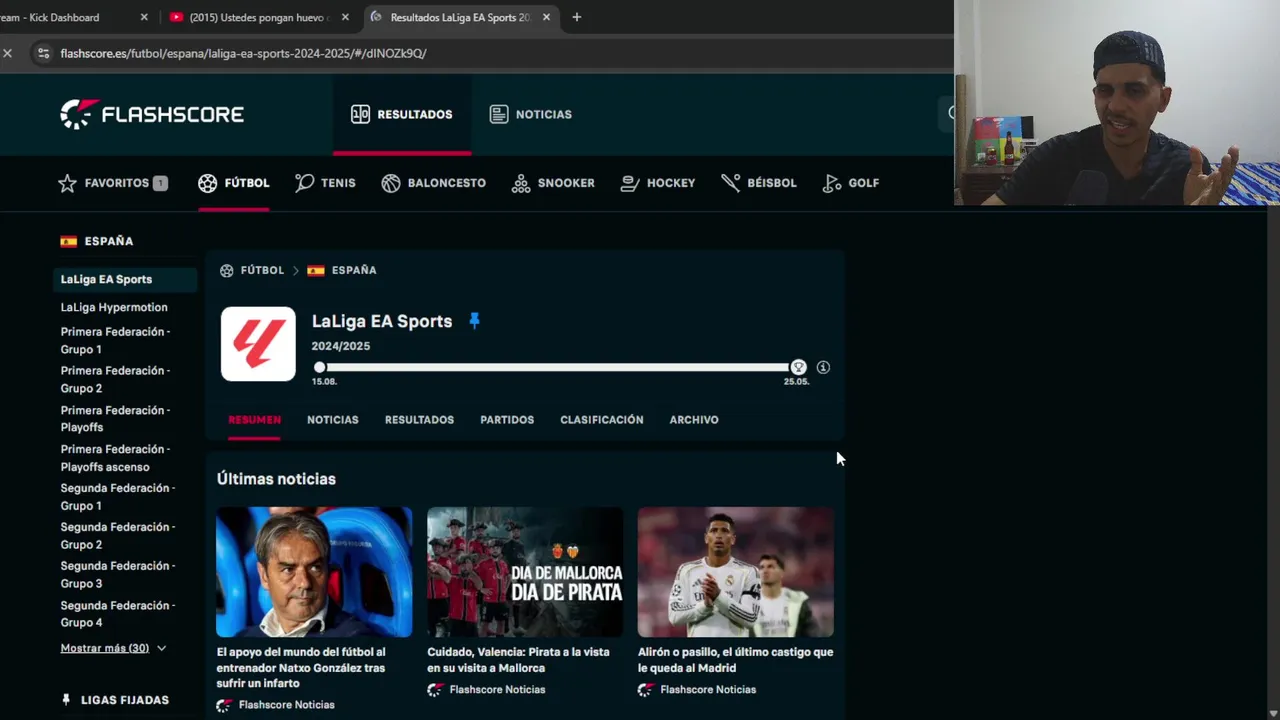Select the Fútbol sport icon
The width and height of the screenshot is (1280, 720).
tap(233, 183)
